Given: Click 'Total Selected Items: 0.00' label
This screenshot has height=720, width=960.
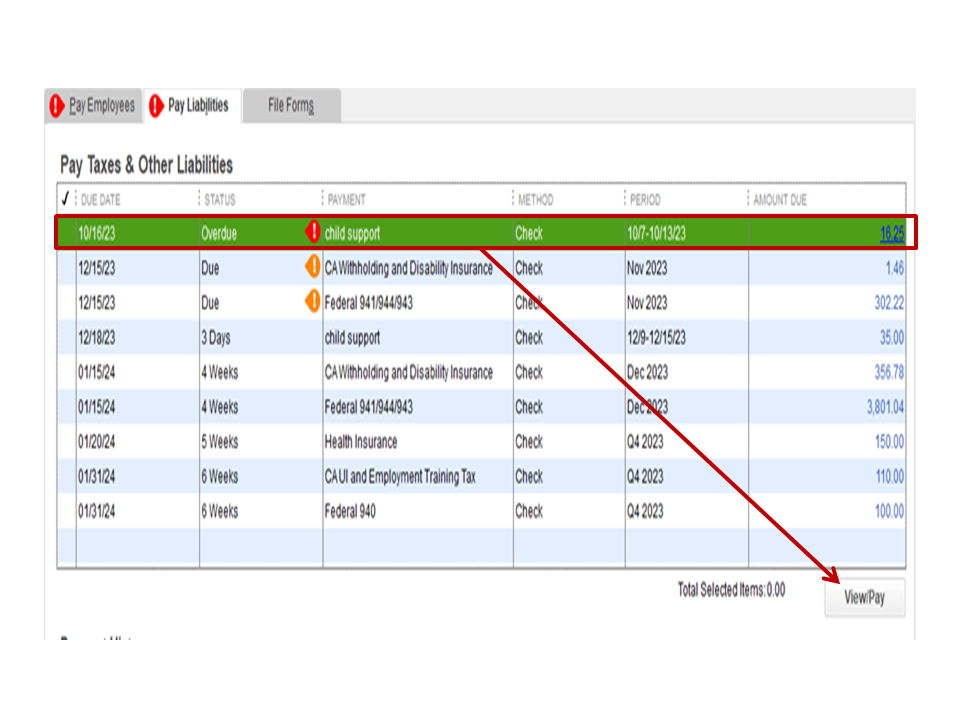Looking at the screenshot, I should (x=732, y=590).
